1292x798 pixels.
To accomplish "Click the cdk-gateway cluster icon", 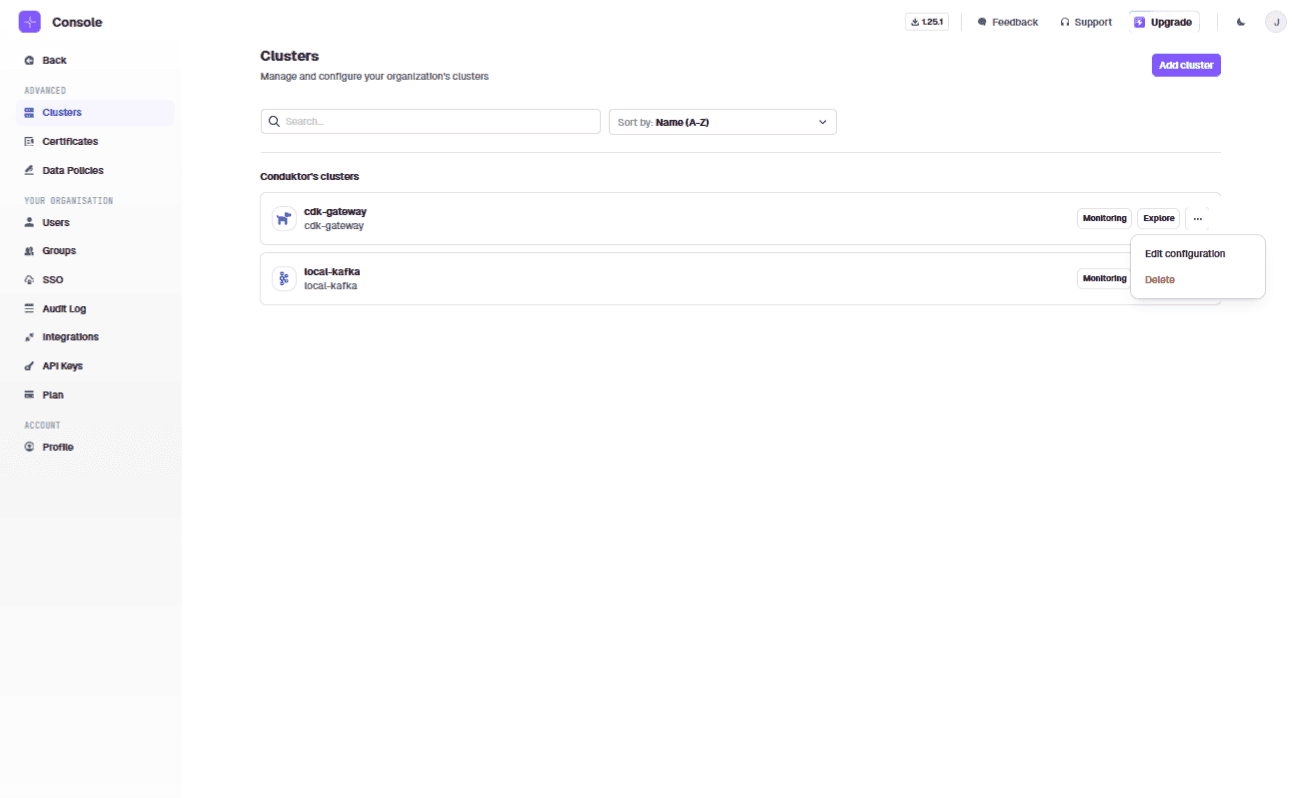I will [x=284, y=218].
